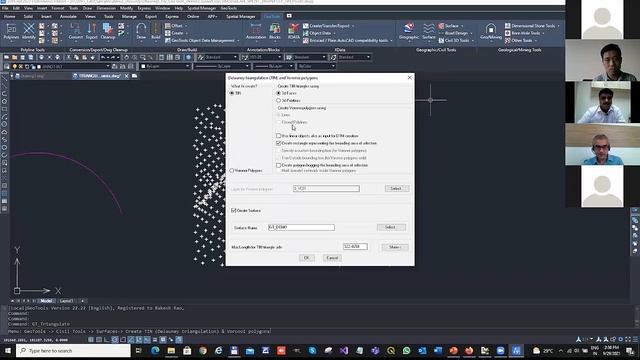Click the open-folder icon in the standard toolbar
Image resolution: width=640 pixels, height=360 pixels.
click(x=14, y=57)
